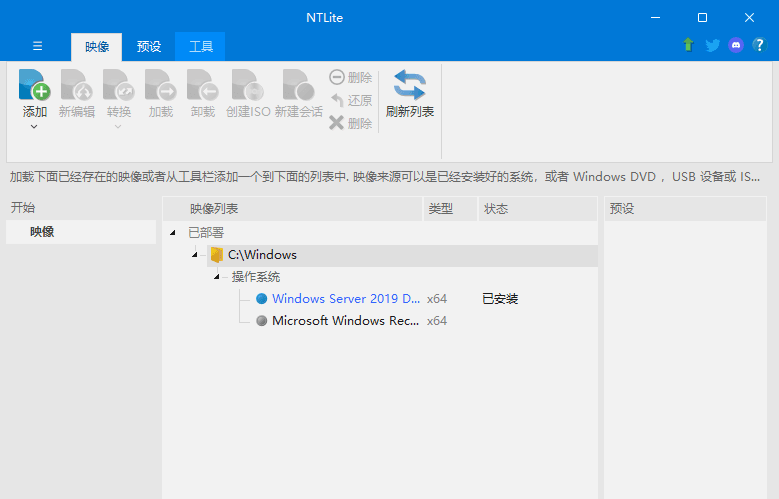Switch to the 预设 tab
The height and width of the screenshot is (499, 779).
click(x=148, y=46)
